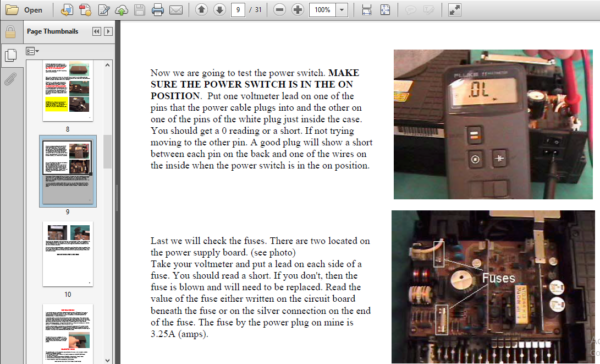Click the Edit PDF pencil icon
600x364 pixels.
click(103, 10)
